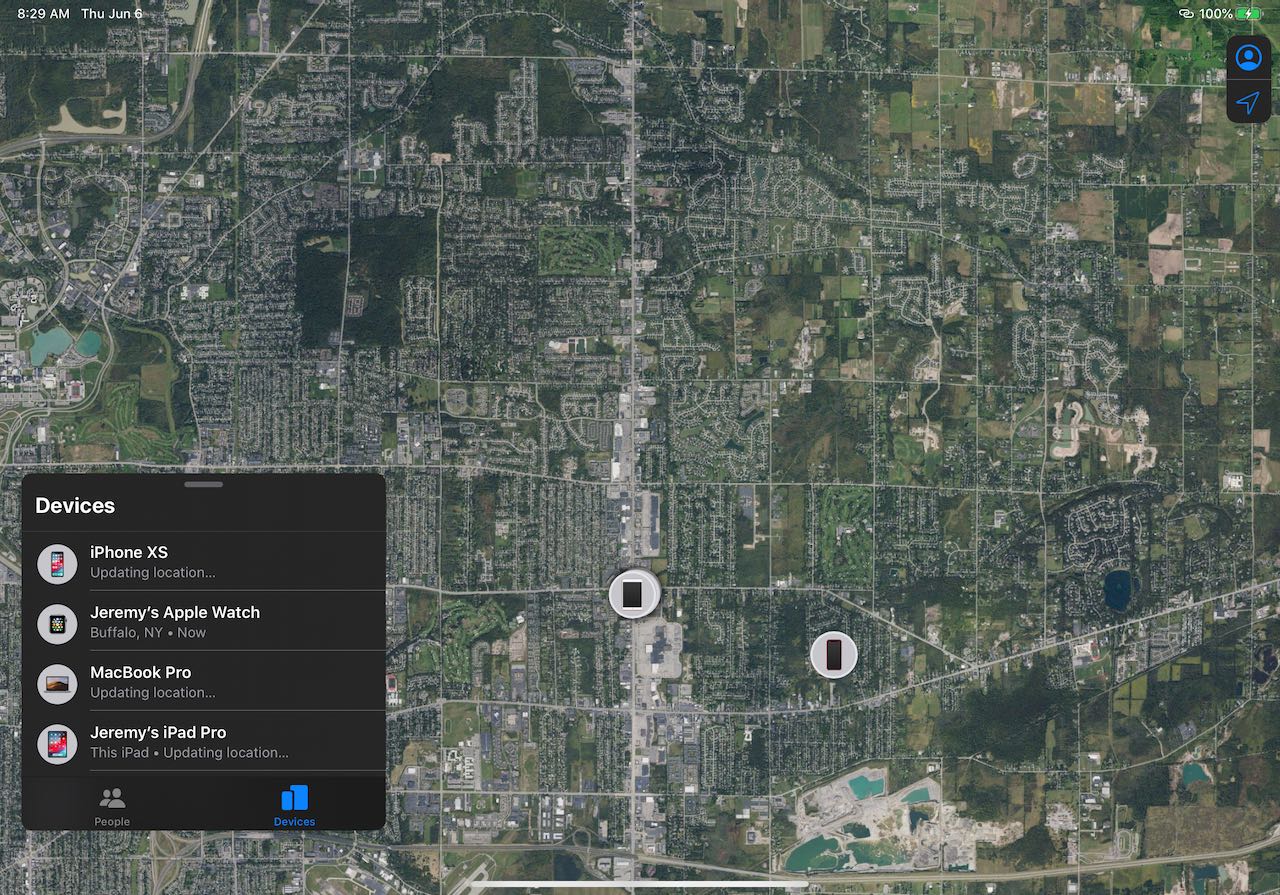This screenshot has width=1280, height=895.
Task: Tap the "Devices" panel heading
Action: point(75,506)
